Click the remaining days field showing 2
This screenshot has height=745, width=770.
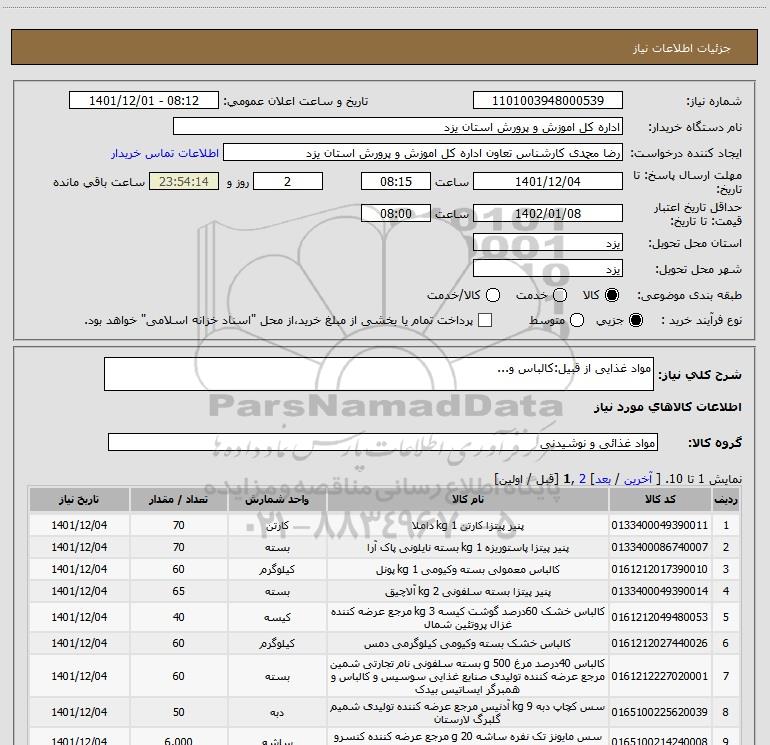click(288, 181)
